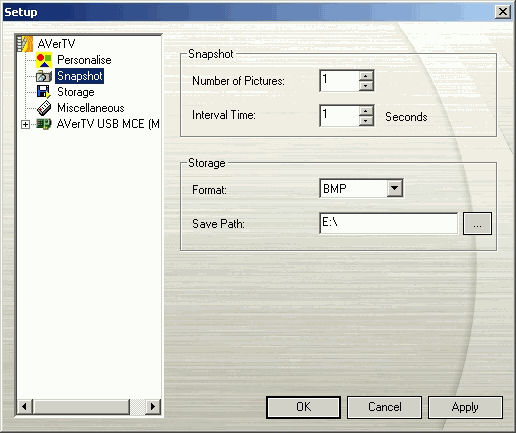Click the Snapshot camera icon

(44, 76)
